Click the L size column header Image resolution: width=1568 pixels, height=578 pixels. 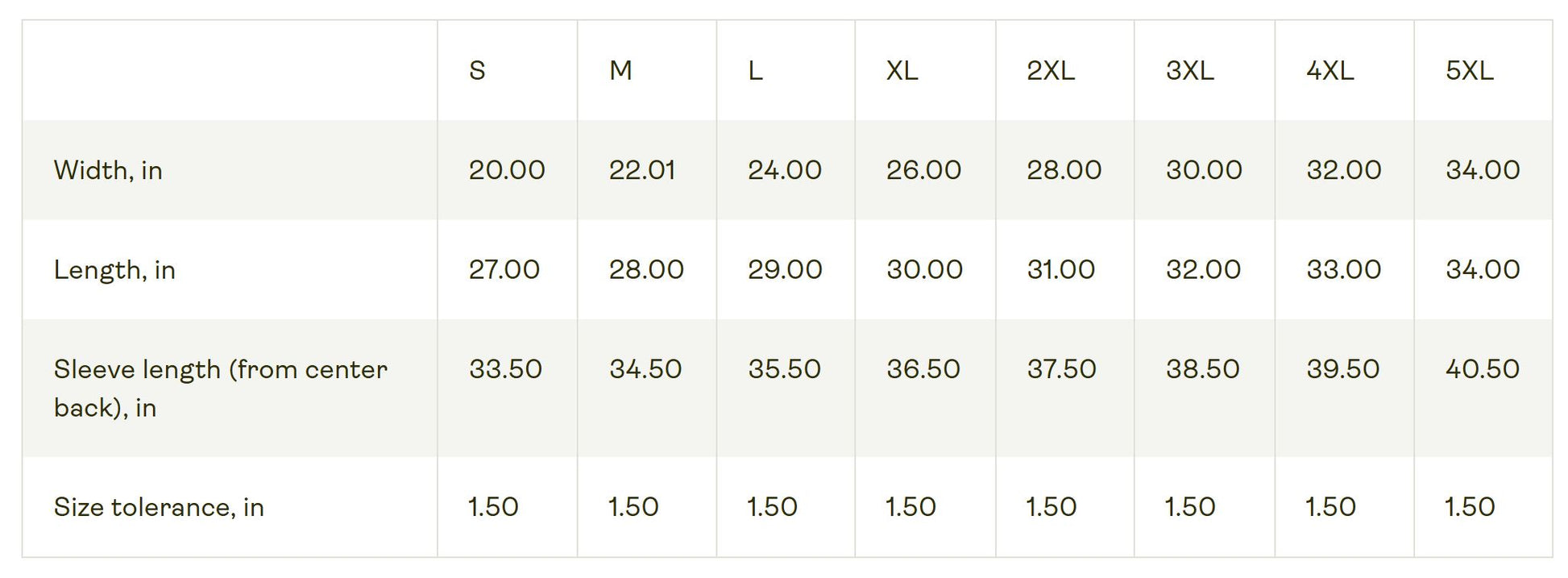[755, 71]
